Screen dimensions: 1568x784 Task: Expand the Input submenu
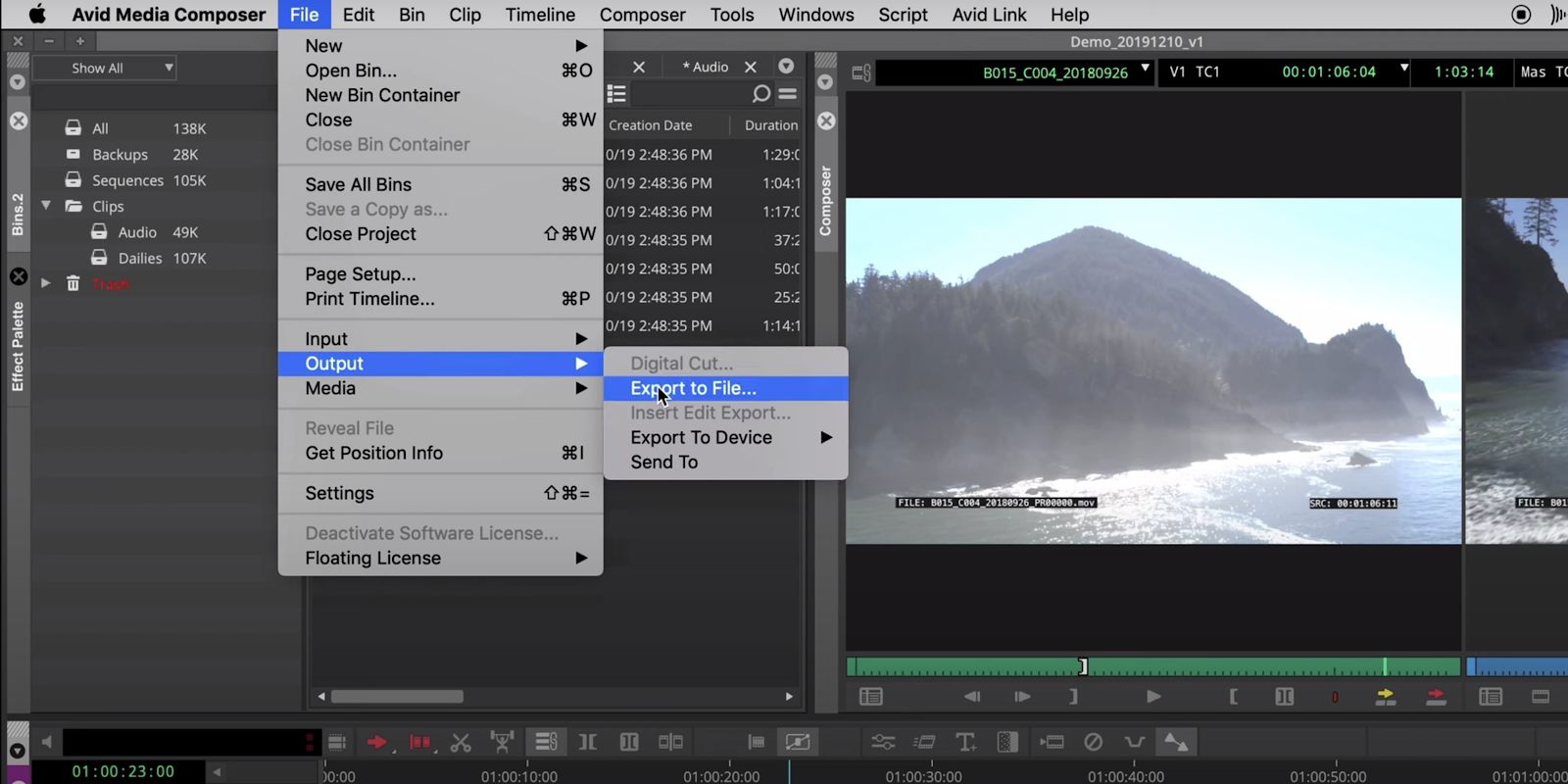click(x=441, y=339)
